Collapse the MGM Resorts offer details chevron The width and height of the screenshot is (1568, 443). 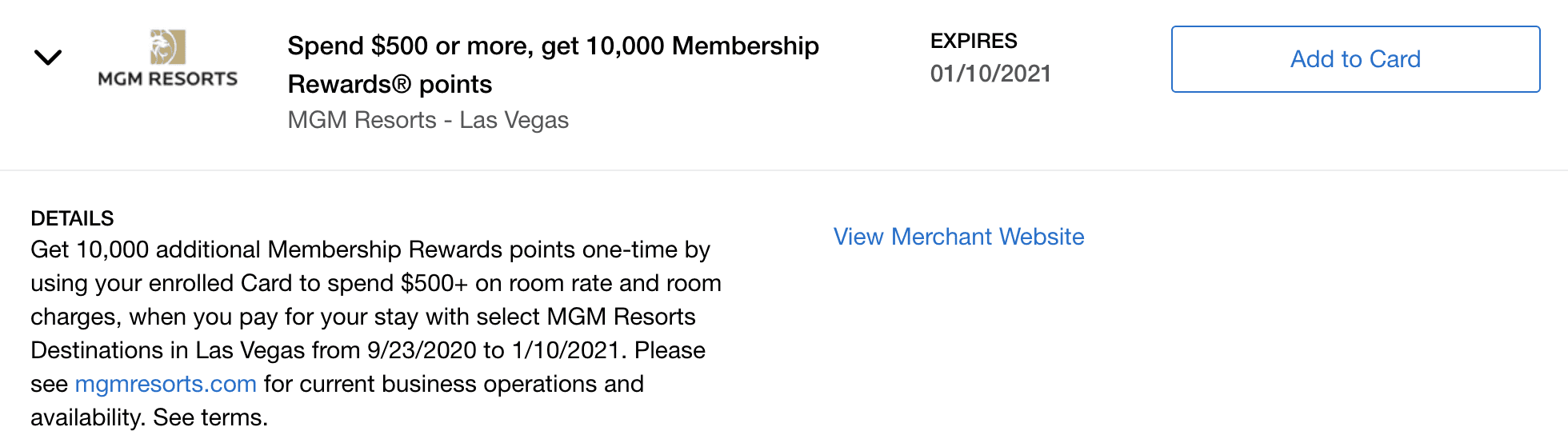click(48, 58)
